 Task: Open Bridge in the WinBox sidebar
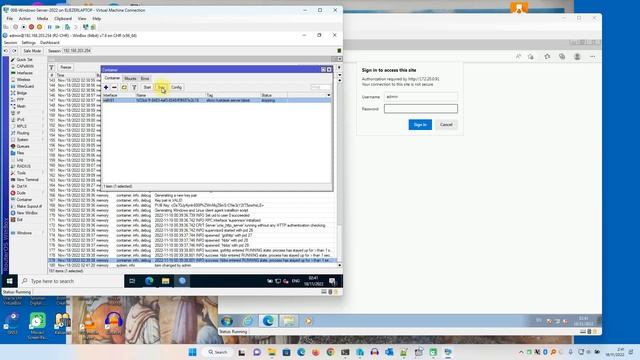[x=22, y=93]
